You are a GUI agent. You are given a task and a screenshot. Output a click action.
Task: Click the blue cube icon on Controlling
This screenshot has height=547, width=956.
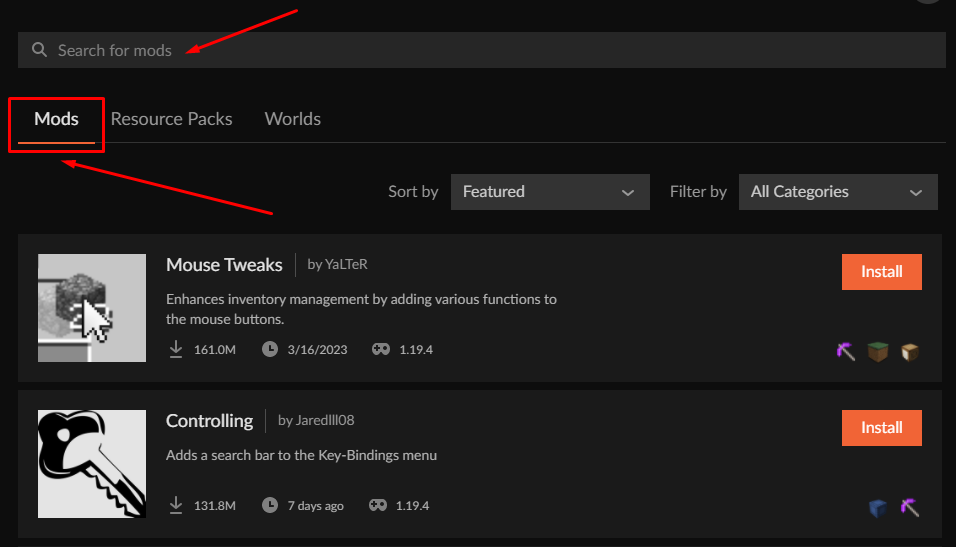pos(878,508)
